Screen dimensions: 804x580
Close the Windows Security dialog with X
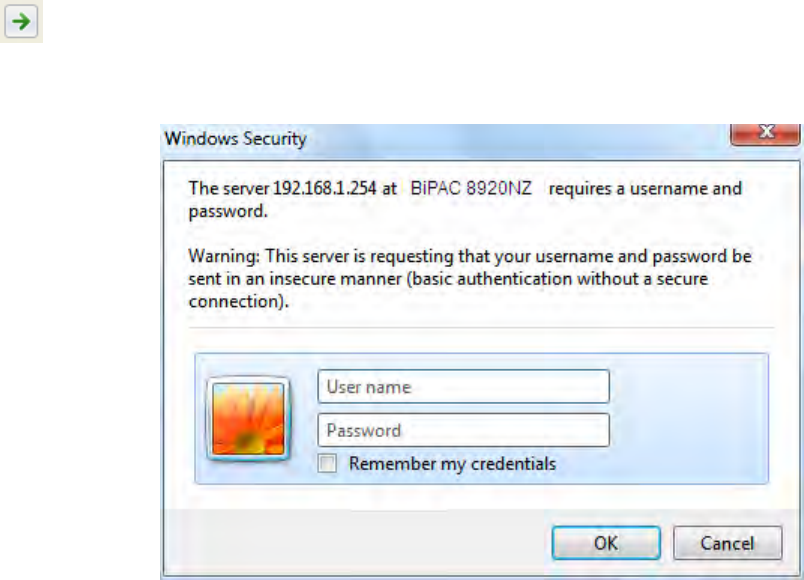(x=765, y=133)
